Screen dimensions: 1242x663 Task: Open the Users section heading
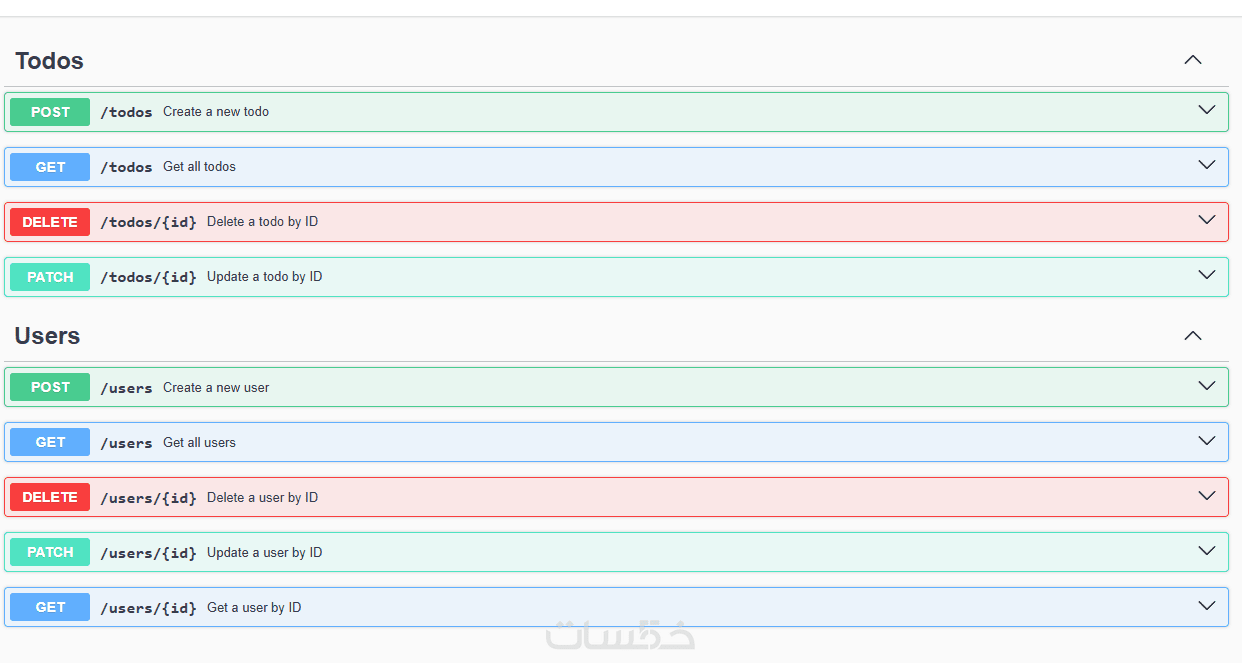click(x=47, y=336)
